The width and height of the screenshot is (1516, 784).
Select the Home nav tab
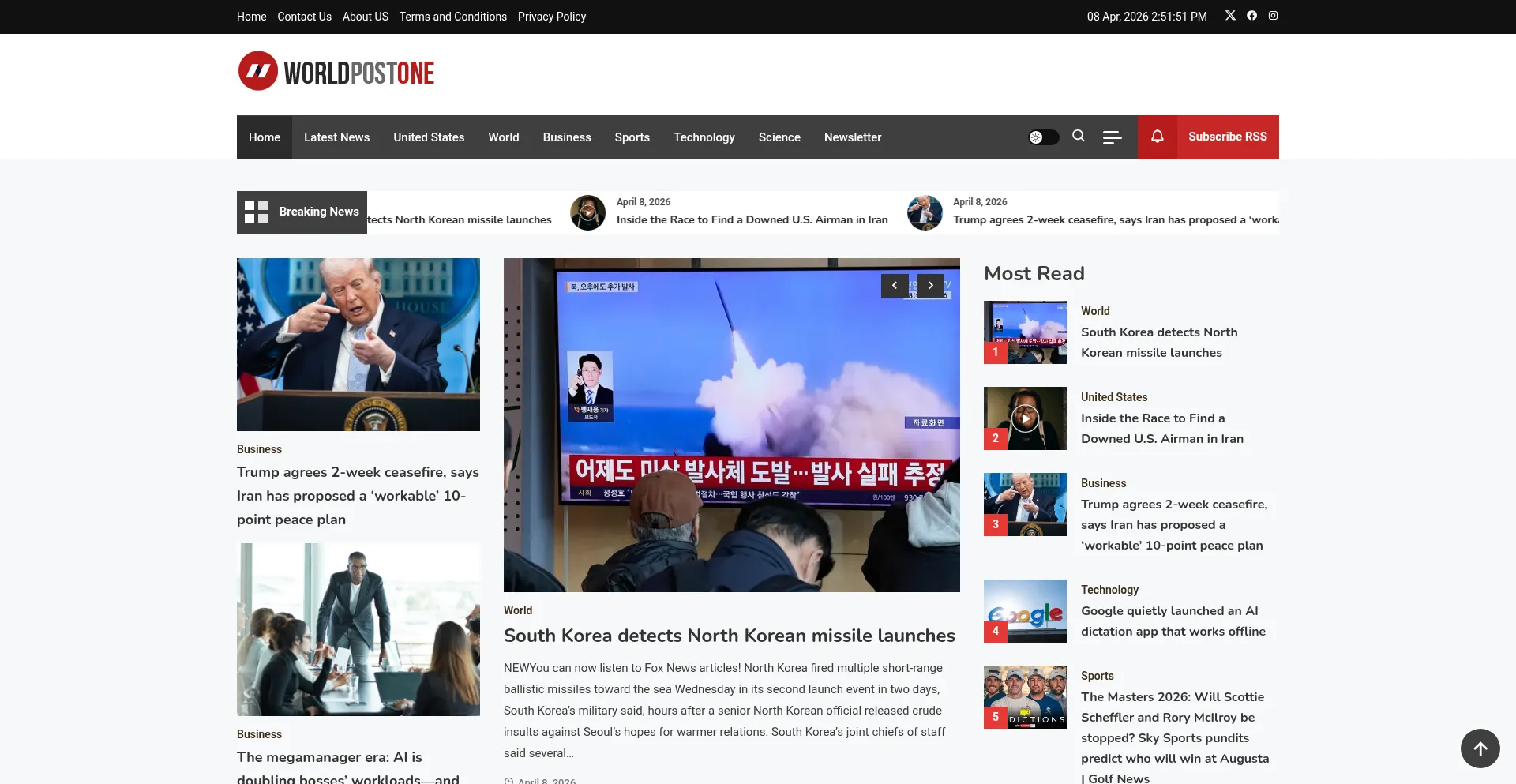(265, 137)
